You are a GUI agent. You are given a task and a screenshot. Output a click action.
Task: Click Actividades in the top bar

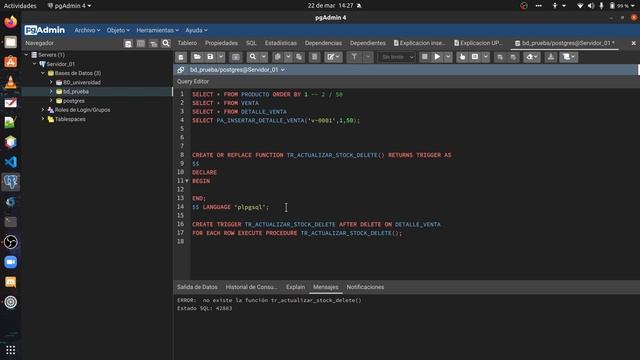pos(20,6)
